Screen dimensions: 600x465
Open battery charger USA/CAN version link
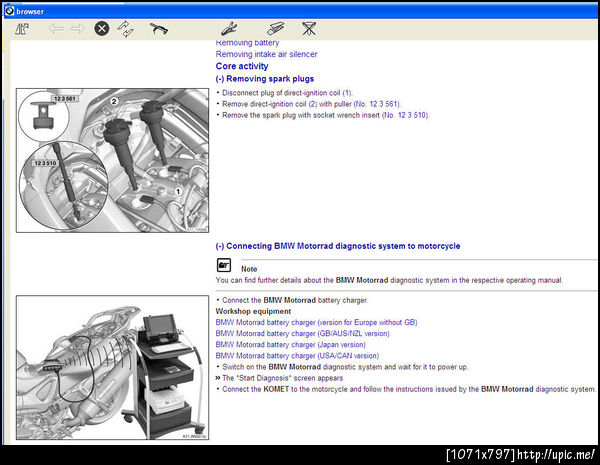pos(297,356)
